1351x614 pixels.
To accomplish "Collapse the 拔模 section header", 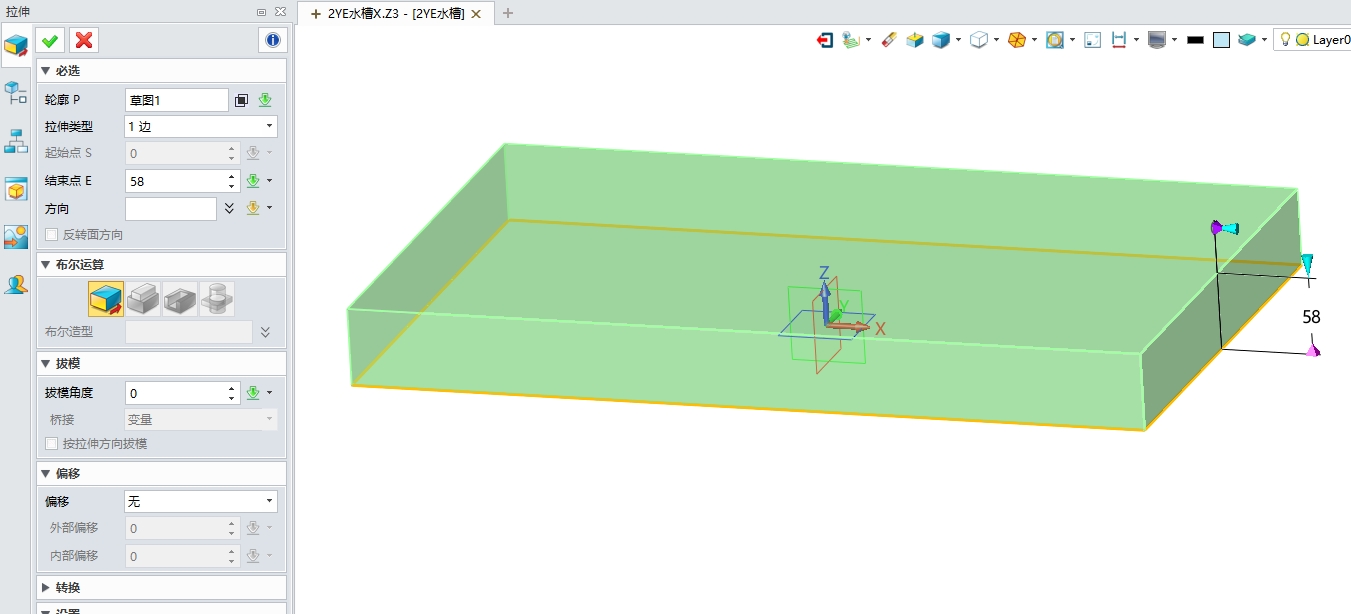I will (x=68, y=363).
